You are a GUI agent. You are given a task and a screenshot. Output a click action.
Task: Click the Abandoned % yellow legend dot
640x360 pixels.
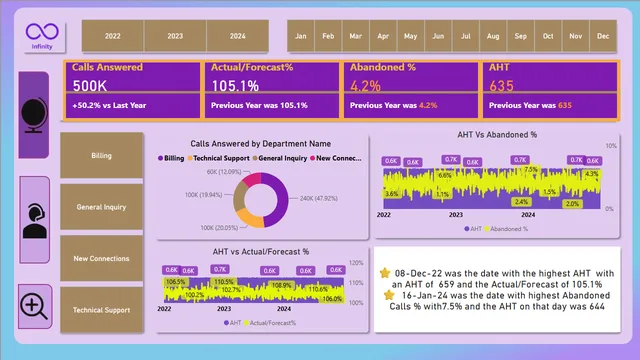pyautogui.click(x=487, y=229)
